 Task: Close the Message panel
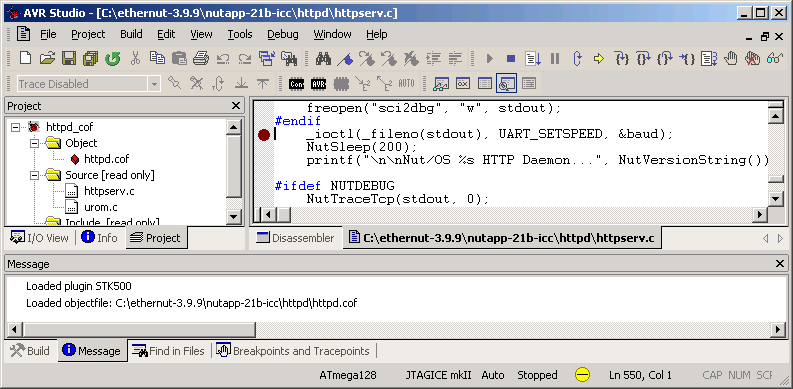pyautogui.click(x=779, y=264)
